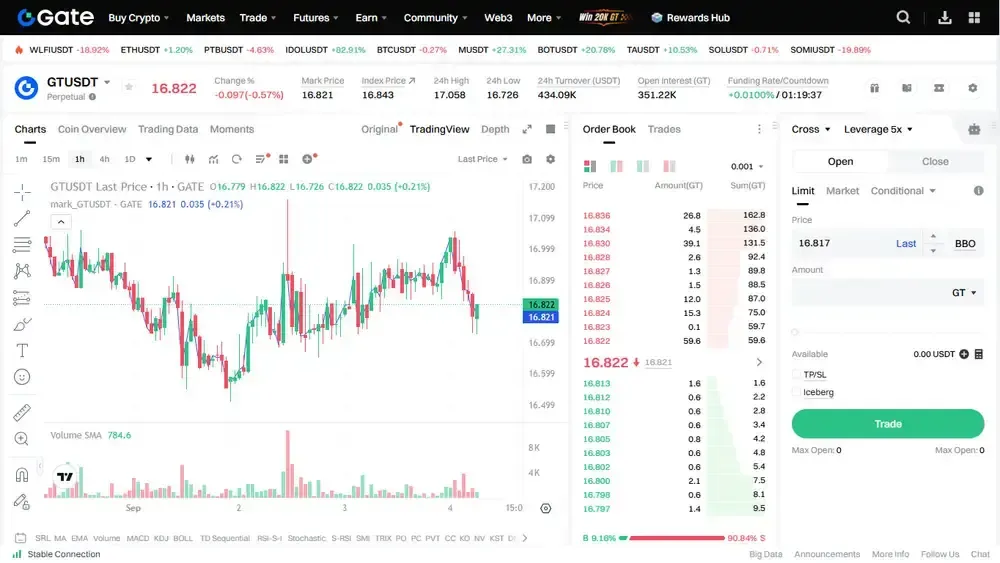Expand chart to fullscreen icon

pyautogui.click(x=527, y=129)
